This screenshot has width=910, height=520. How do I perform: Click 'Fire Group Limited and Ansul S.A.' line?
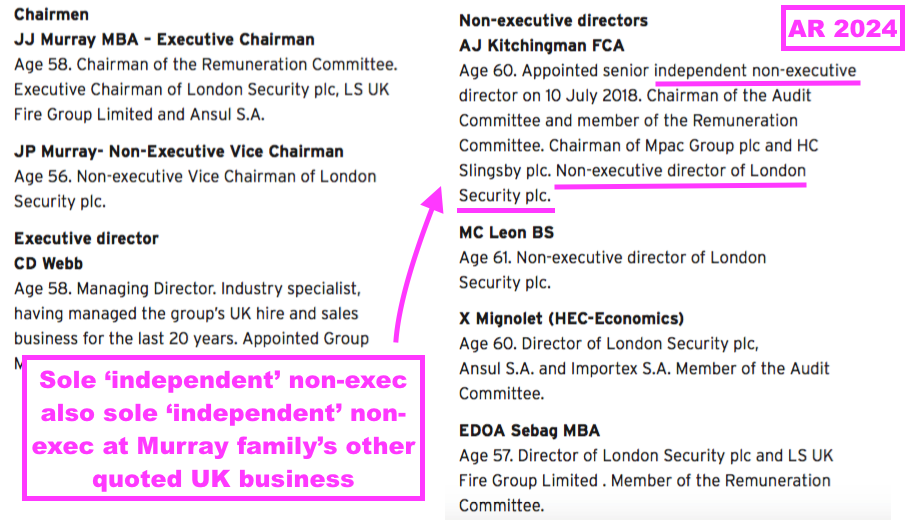pos(139,114)
